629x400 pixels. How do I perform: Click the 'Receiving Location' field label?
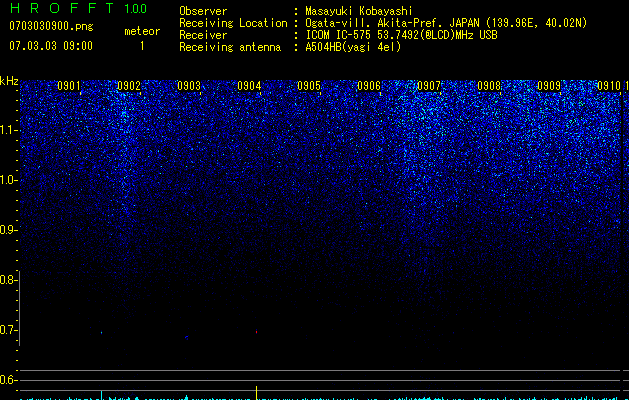(233, 23)
